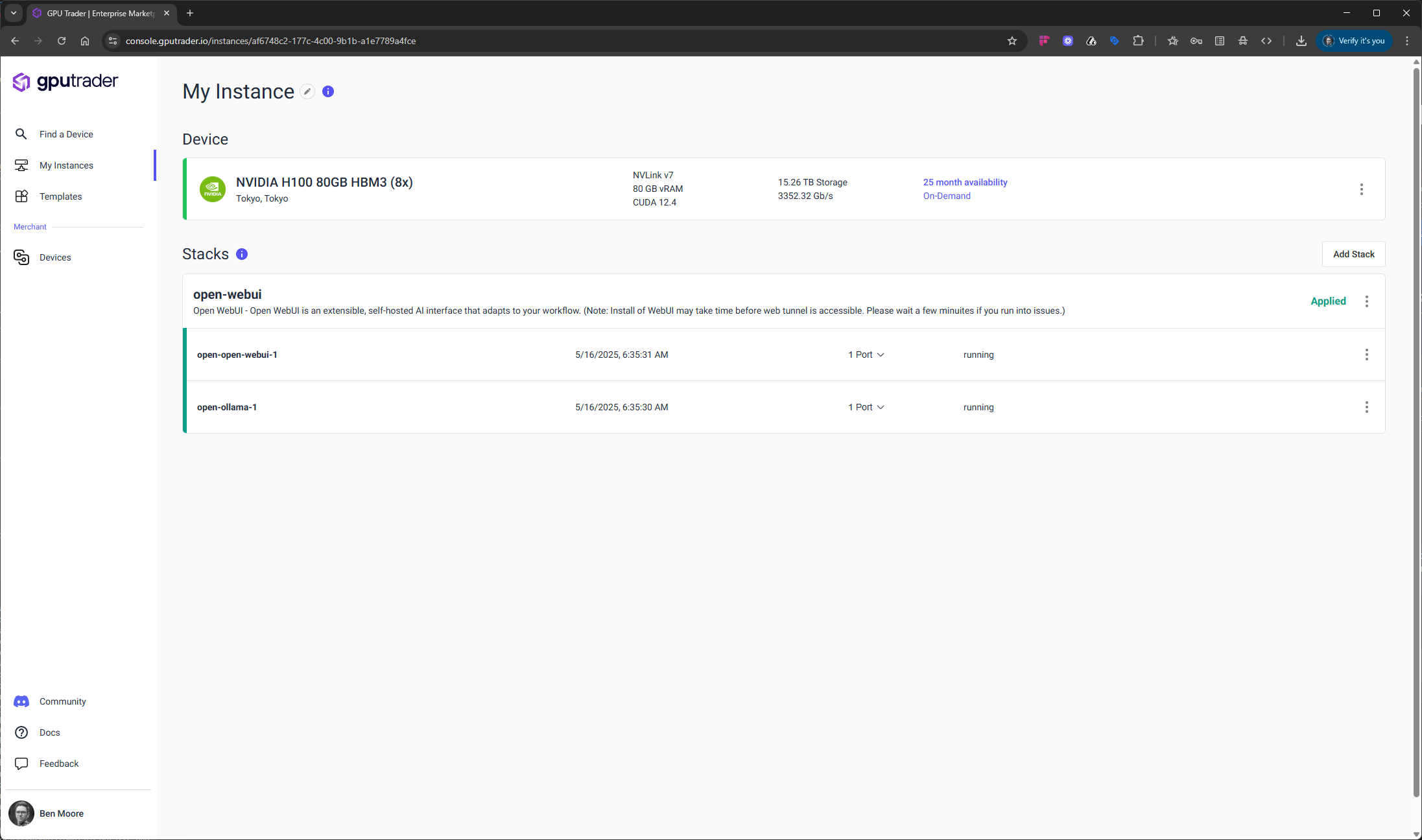This screenshot has width=1422, height=840.
Task: Open Merchant Devices in the sidebar
Action: (55, 257)
